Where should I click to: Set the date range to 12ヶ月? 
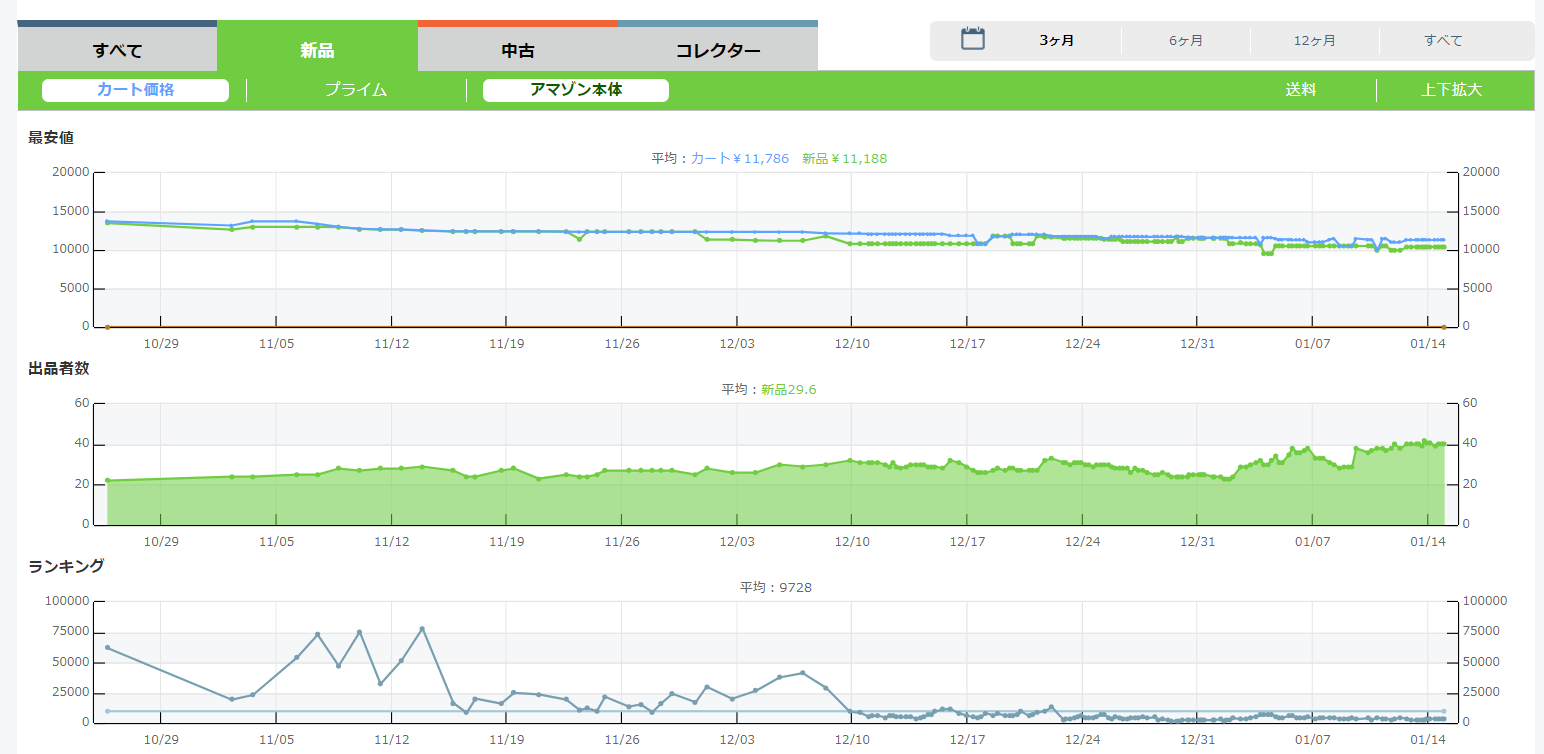pos(1314,41)
